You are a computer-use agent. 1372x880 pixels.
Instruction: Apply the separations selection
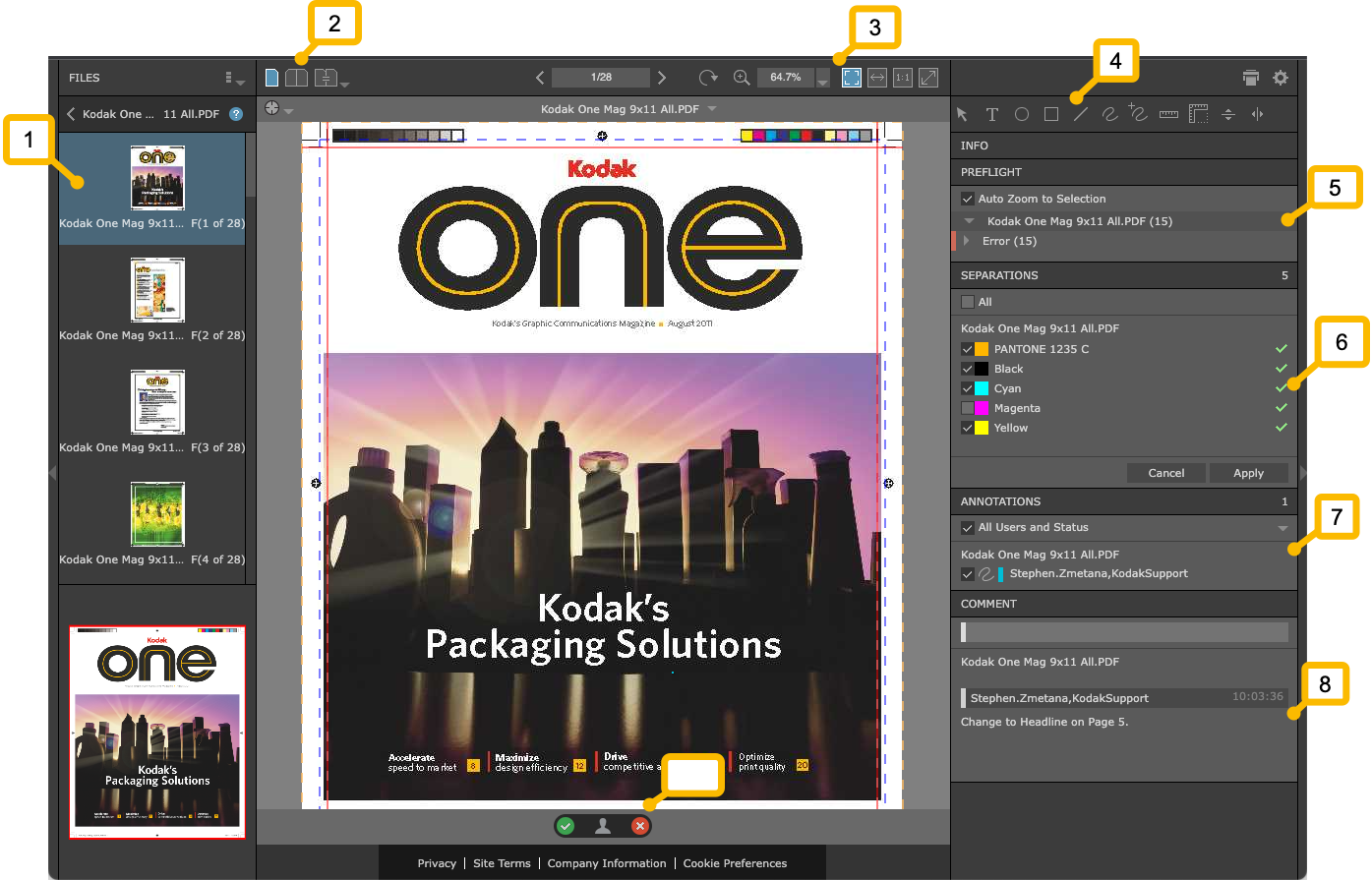pyautogui.click(x=1249, y=473)
